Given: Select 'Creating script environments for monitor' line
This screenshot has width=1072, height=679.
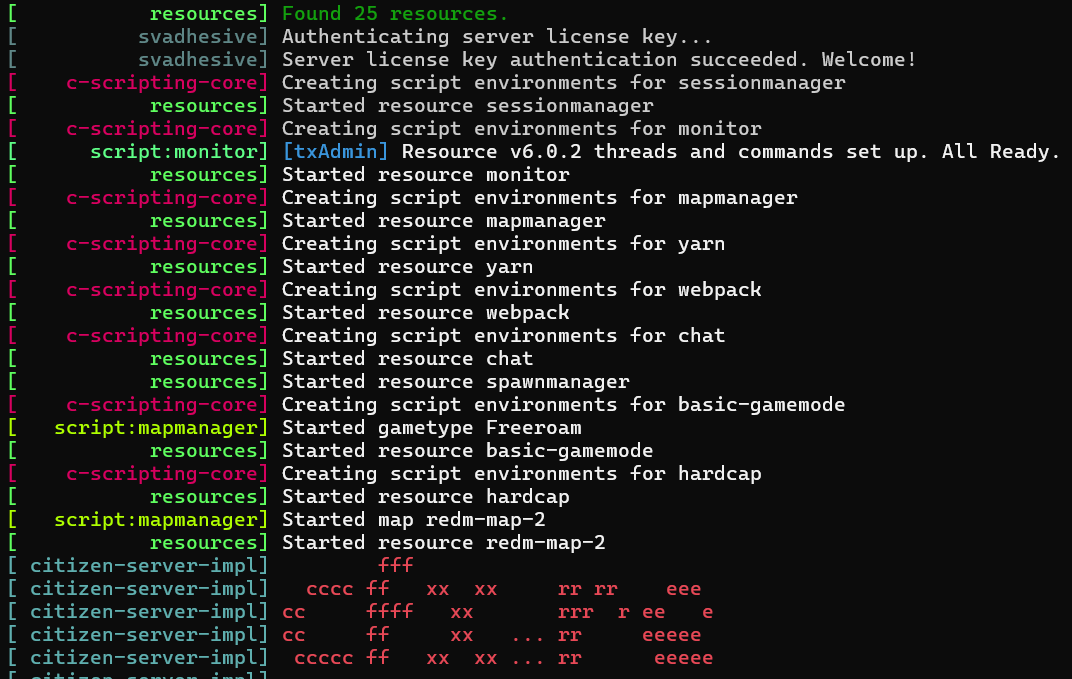Looking at the screenshot, I should click(522, 129).
